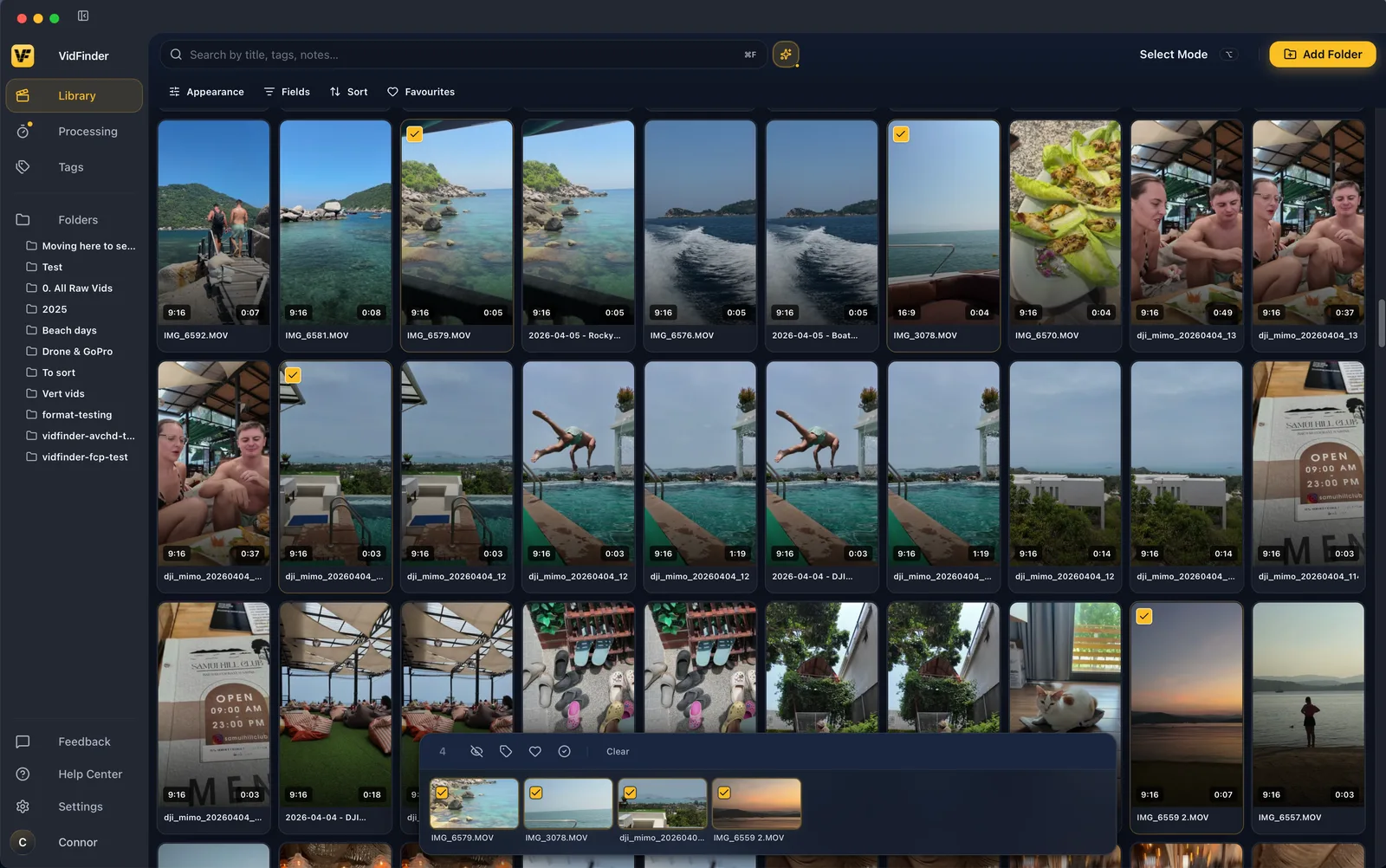Open Settings in the sidebar
This screenshot has width=1386, height=868.
(74, 806)
